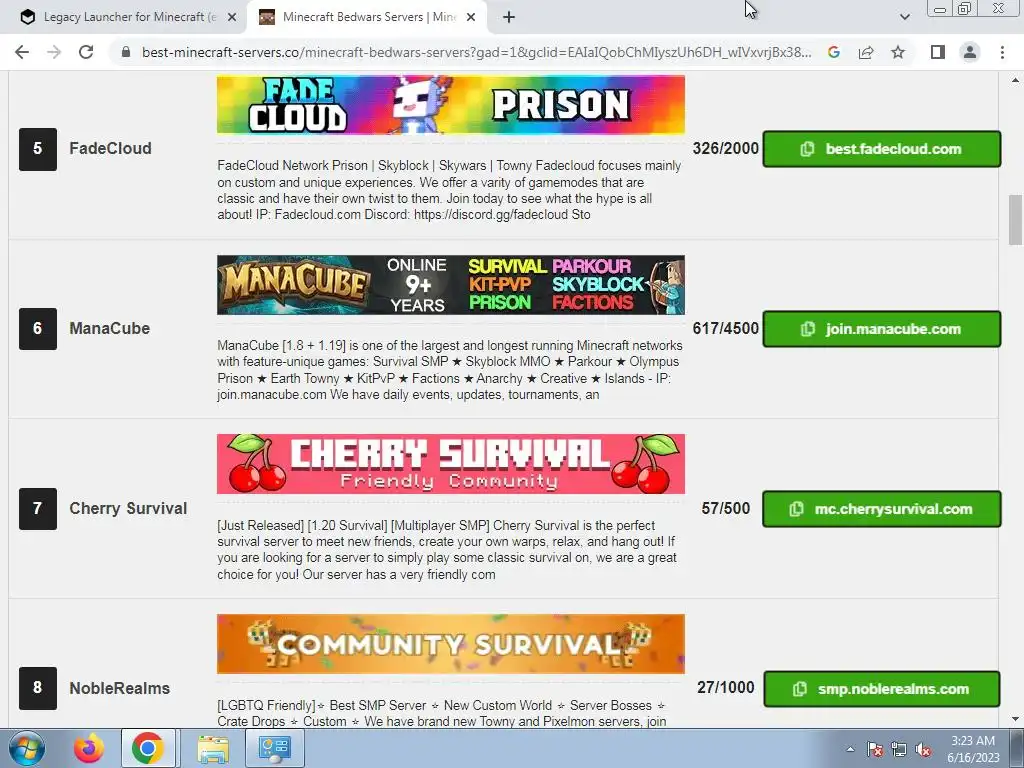This screenshot has width=1024, height=768.
Task: Click the FadeCloud Prison banner image
Action: point(451,104)
